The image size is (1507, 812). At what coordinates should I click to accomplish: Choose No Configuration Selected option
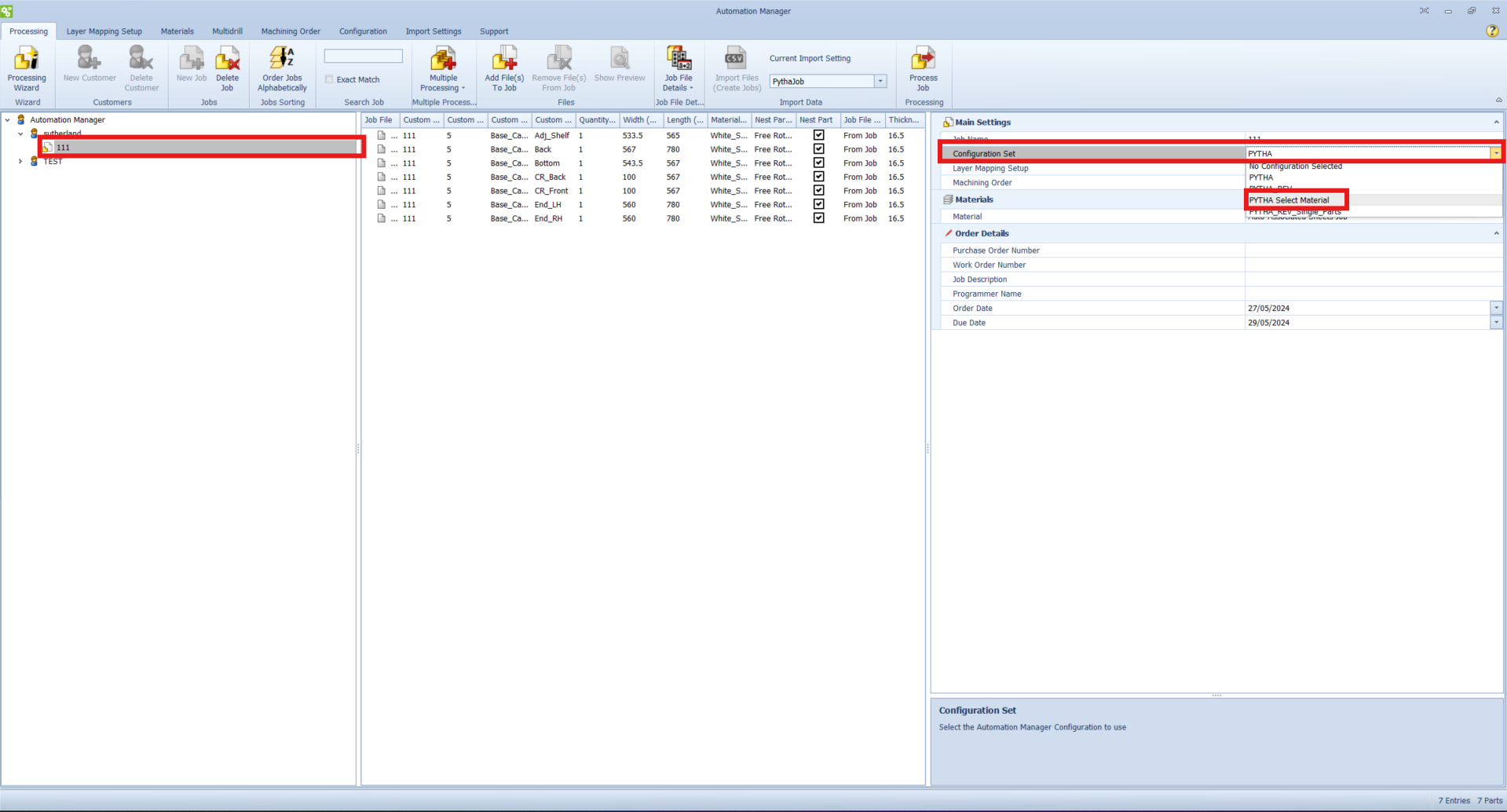coord(1374,166)
